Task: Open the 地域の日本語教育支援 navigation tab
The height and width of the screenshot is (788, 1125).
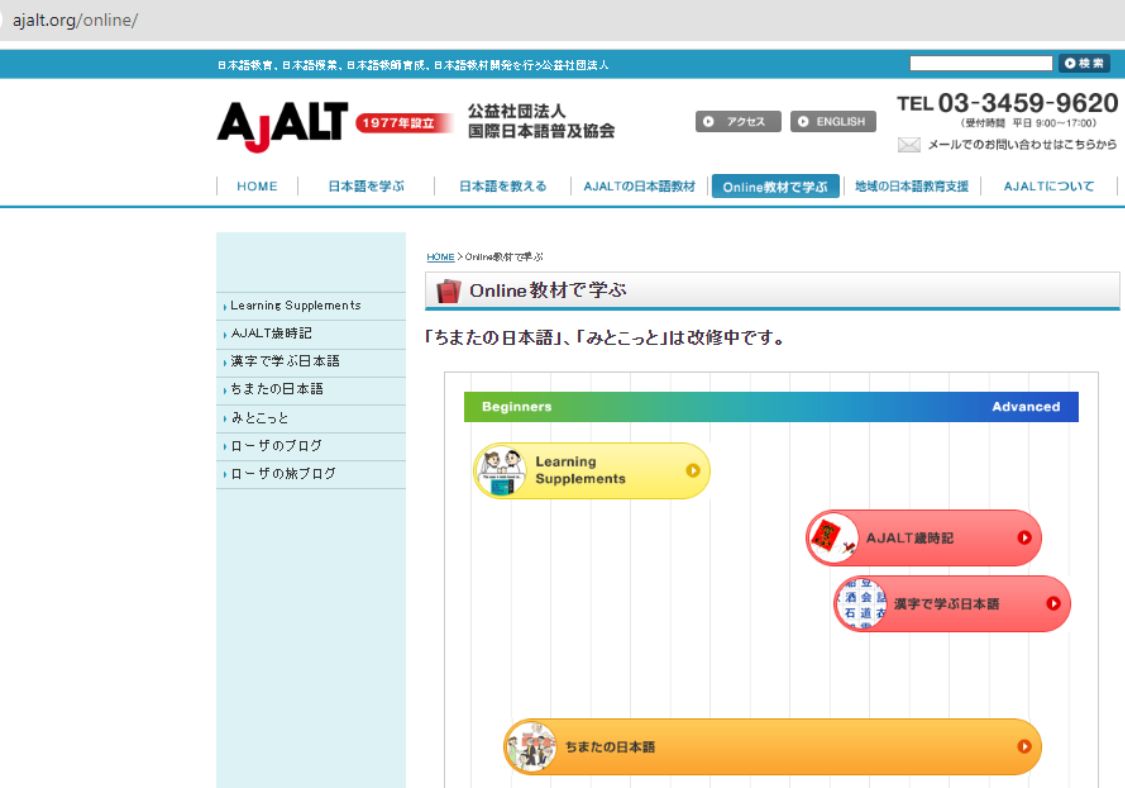Action: [x=911, y=186]
